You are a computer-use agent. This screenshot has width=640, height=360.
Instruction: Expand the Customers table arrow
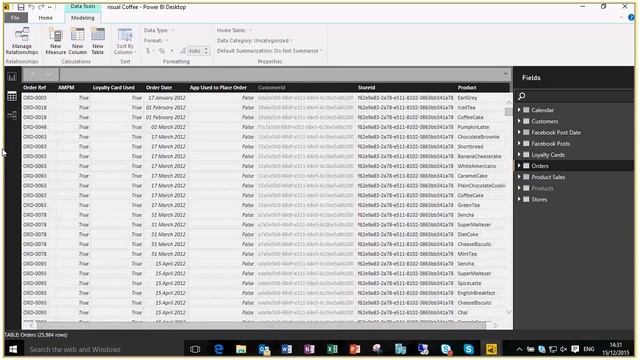(x=519, y=121)
